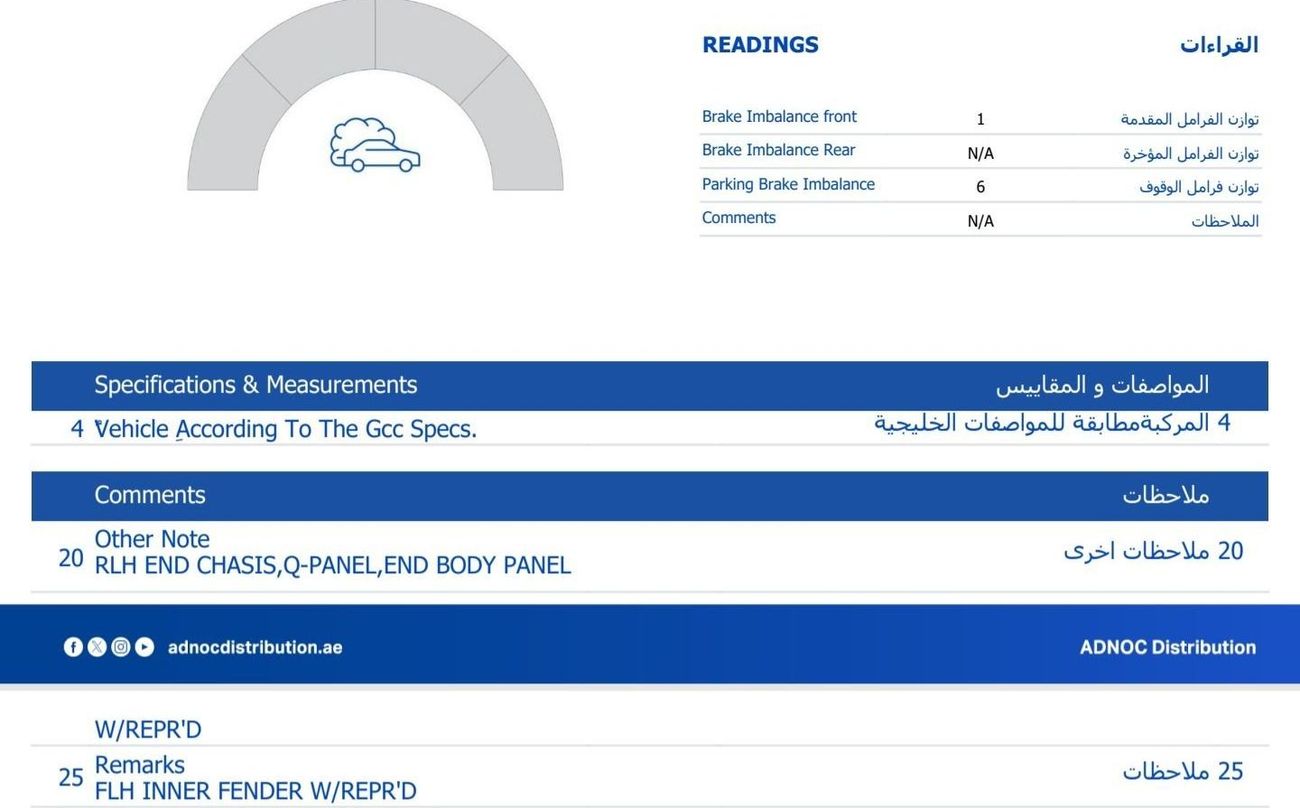This screenshot has width=1300, height=808.
Task: Click the Brake Imbalance Rear N/A value
Action: 980,153
